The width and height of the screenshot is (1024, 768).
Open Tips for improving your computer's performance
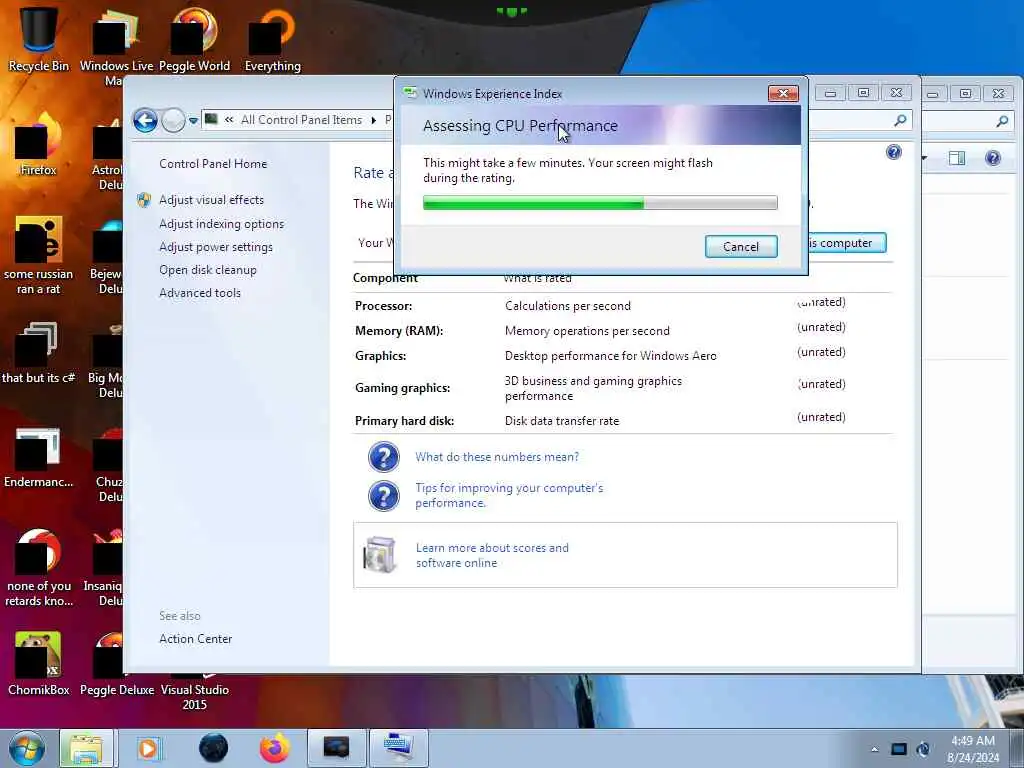coord(509,495)
